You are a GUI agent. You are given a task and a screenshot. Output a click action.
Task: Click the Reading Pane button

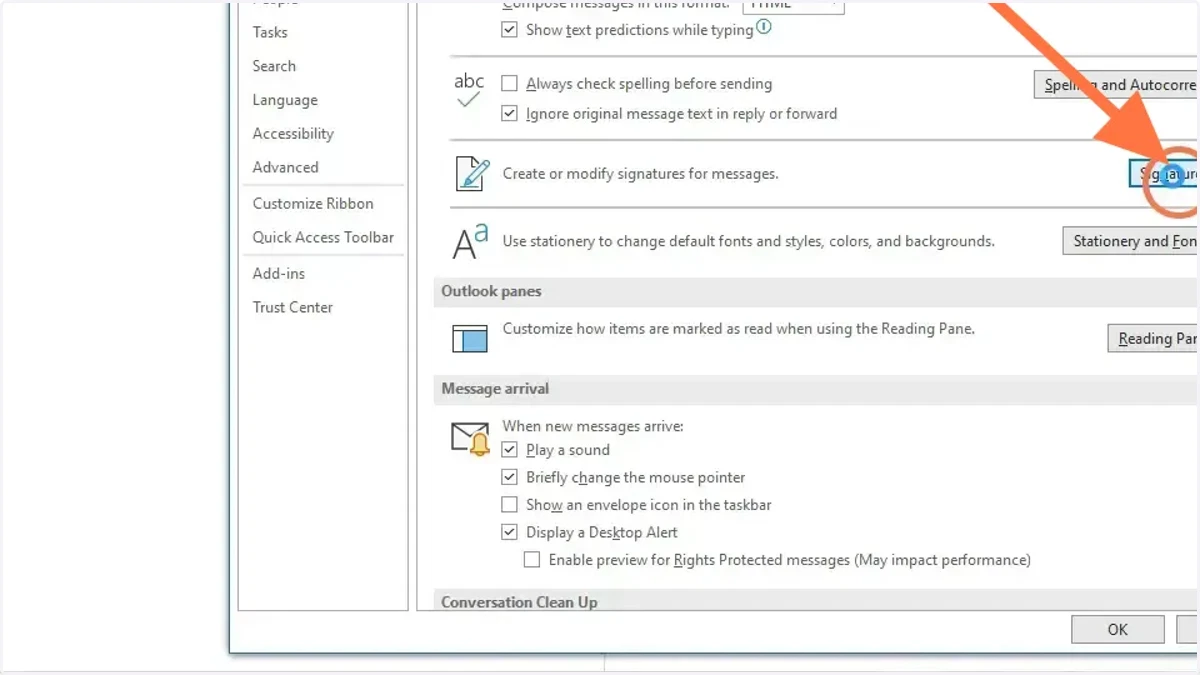coord(1153,339)
